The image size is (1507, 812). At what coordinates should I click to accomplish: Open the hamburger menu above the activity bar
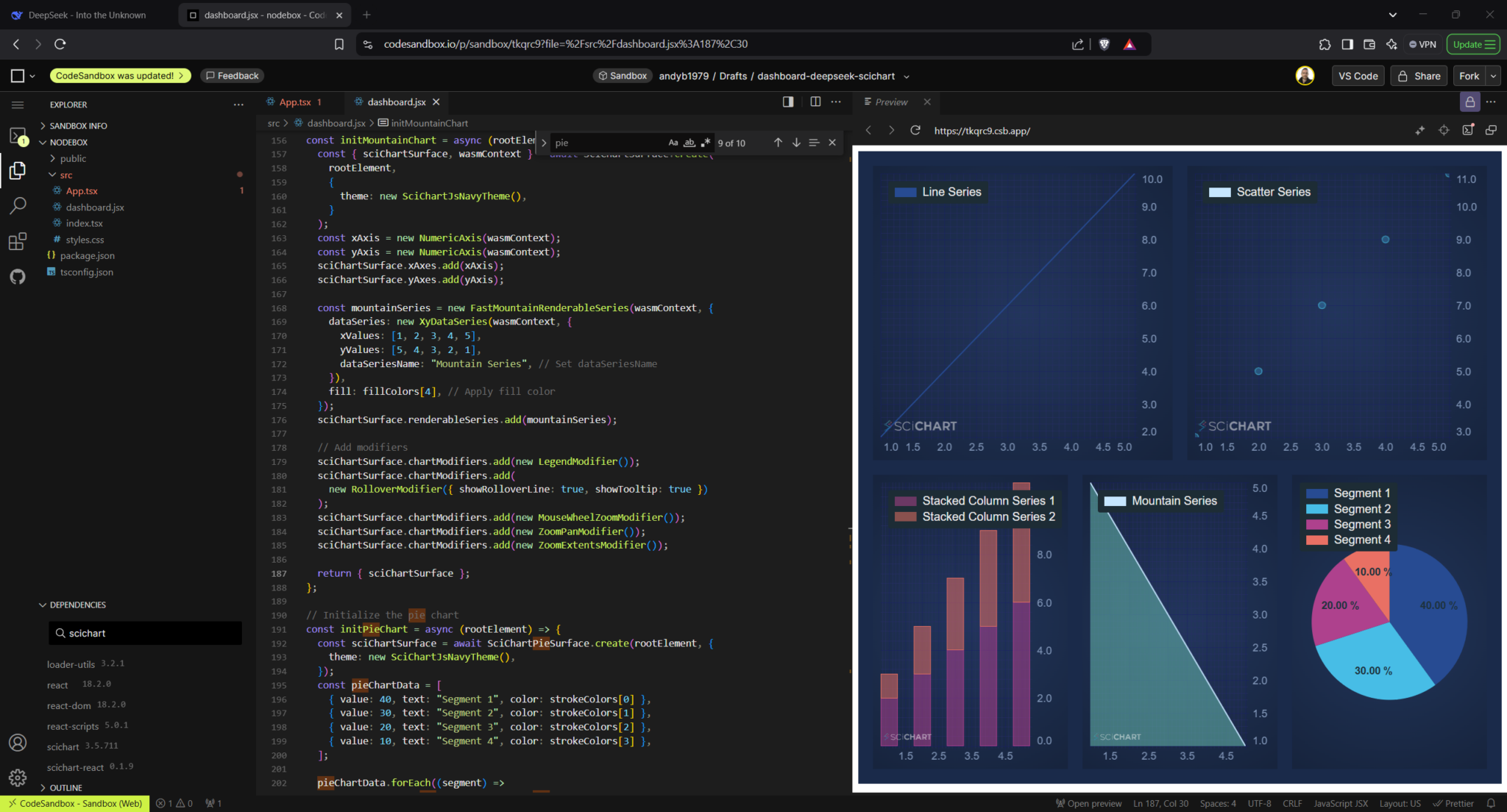pyautogui.click(x=18, y=105)
